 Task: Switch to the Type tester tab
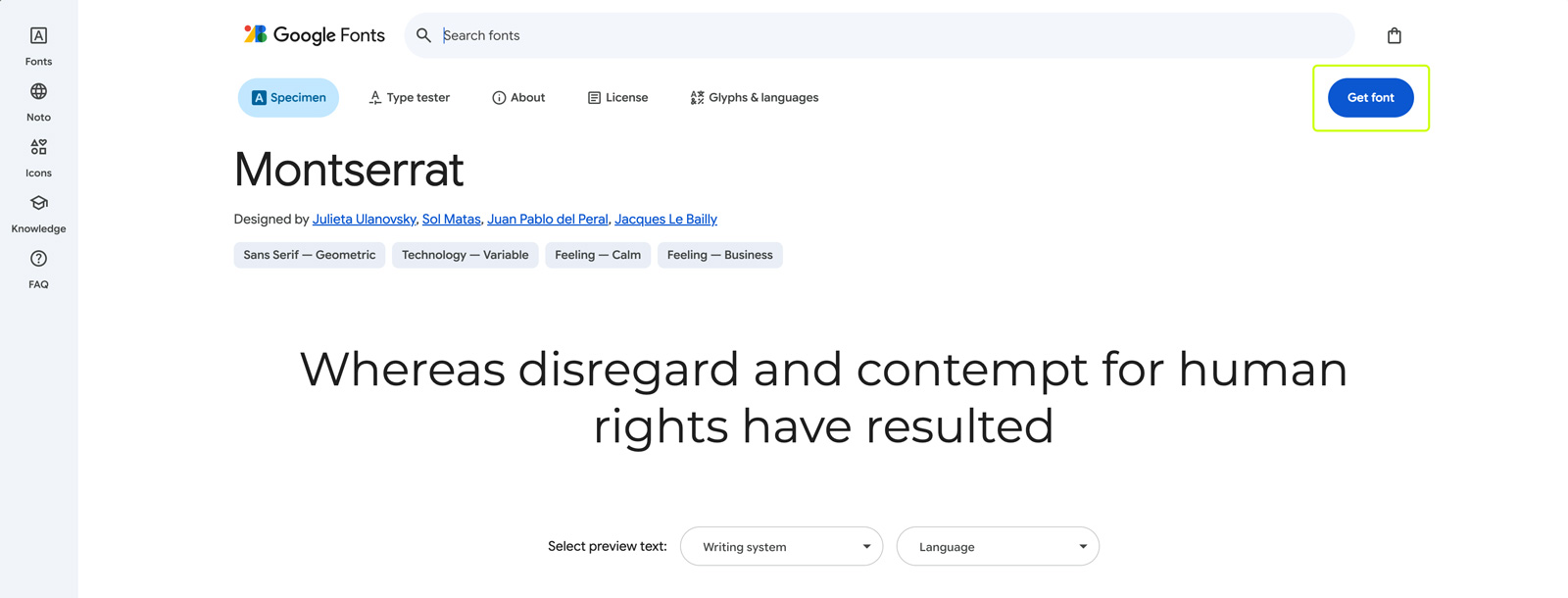point(409,97)
